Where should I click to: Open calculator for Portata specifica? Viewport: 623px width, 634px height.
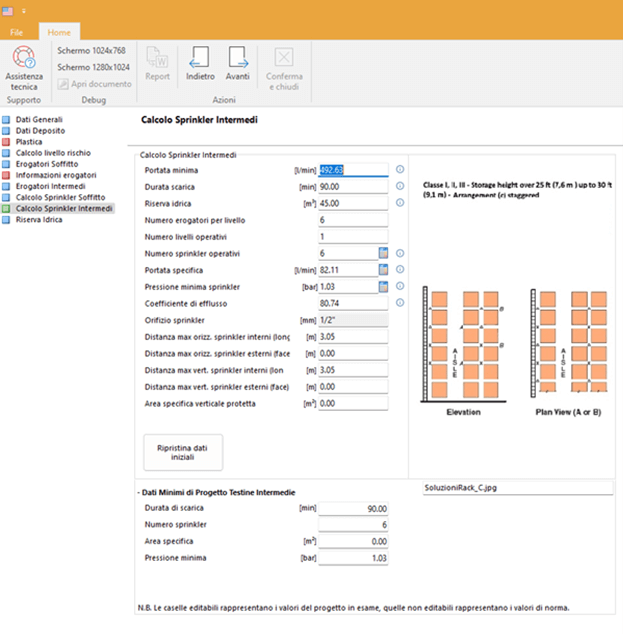pyautogui.click(x=383, y=269)
